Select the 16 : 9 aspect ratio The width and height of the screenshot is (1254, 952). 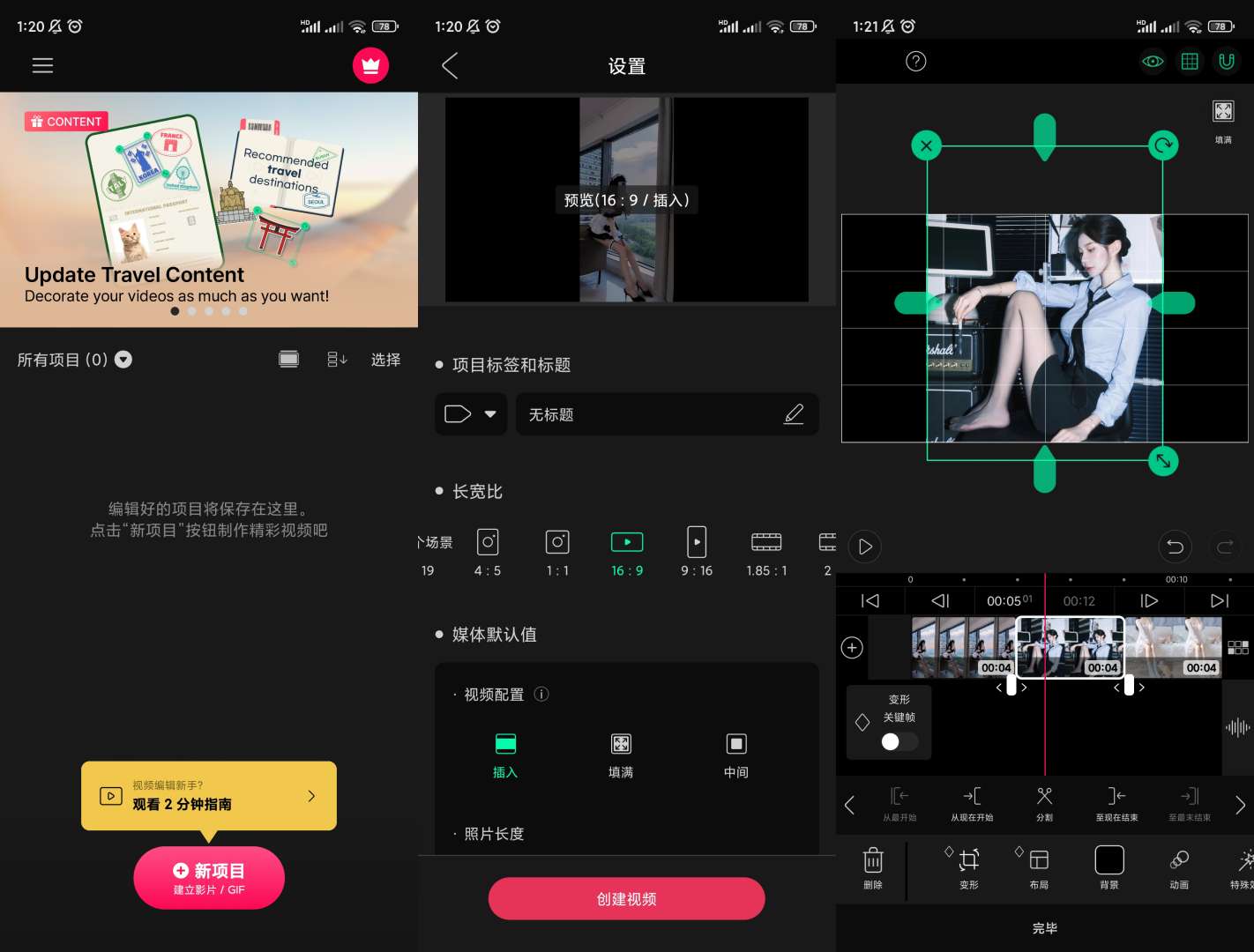[627, 553]
